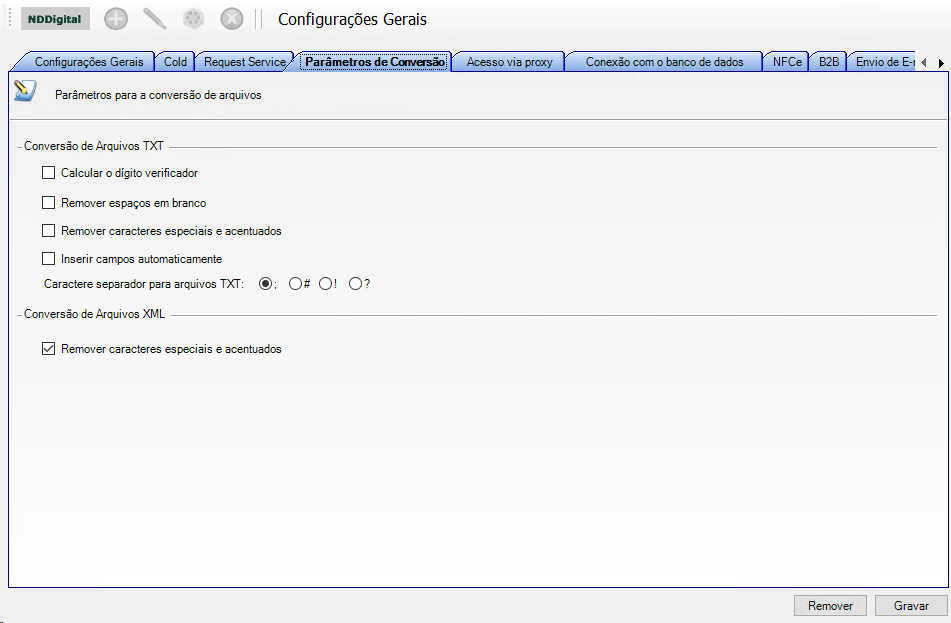Viewport: 951px width, 623px height.
Task: Check Remover espaços em branco
Action: 49,203
